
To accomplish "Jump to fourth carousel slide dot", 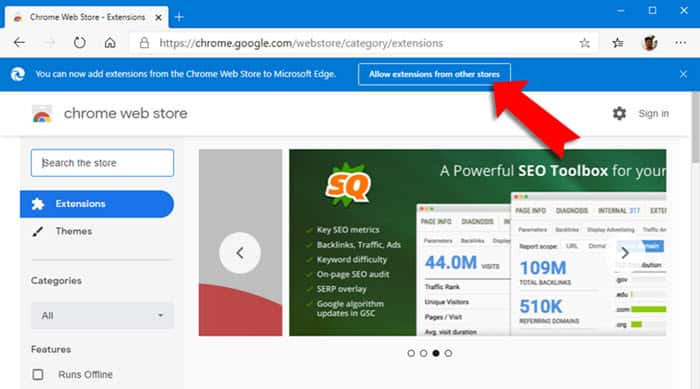I will point(448,353).
